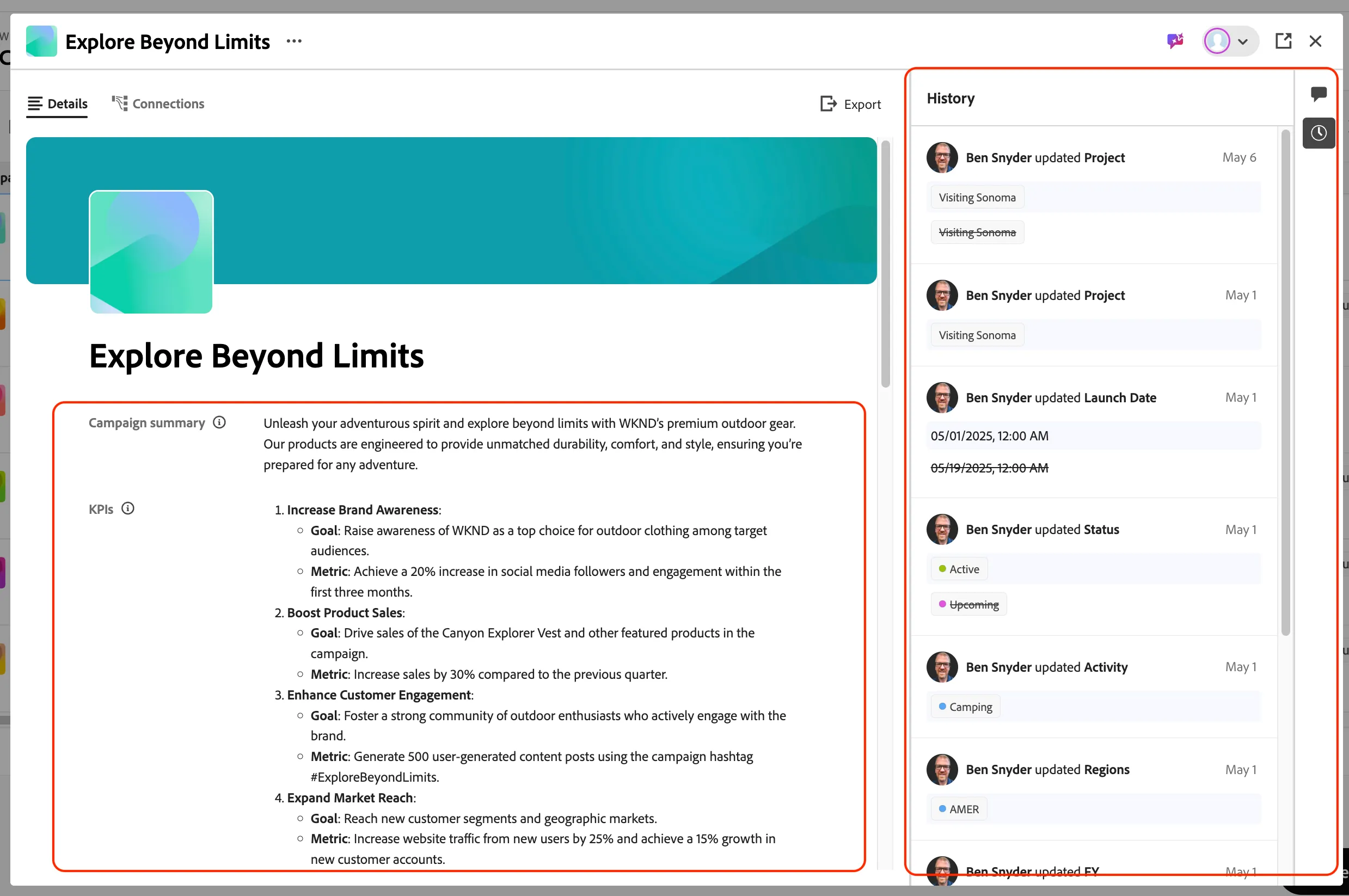Viewport: 1349px width, 896px height.
Task: Click the campaign thumbnail image
Action: [151, 252]
